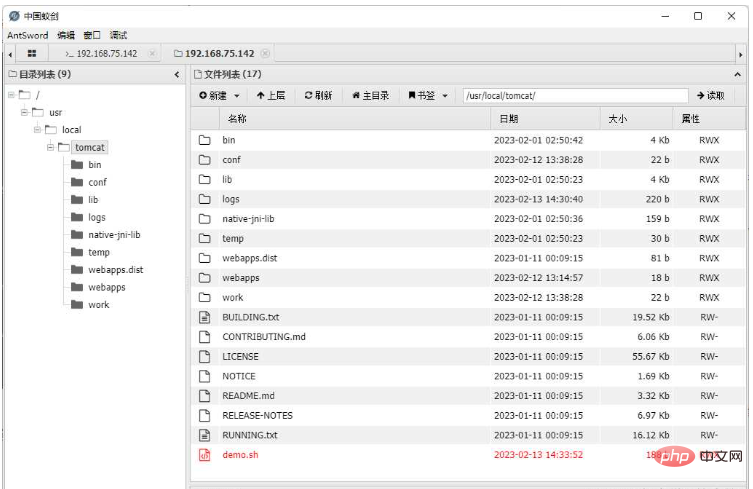Viewport: 753px width, 489px height.
Task: Click the webapps folder icon in file list
Action: pyautogui.click(x=205, y=278)
